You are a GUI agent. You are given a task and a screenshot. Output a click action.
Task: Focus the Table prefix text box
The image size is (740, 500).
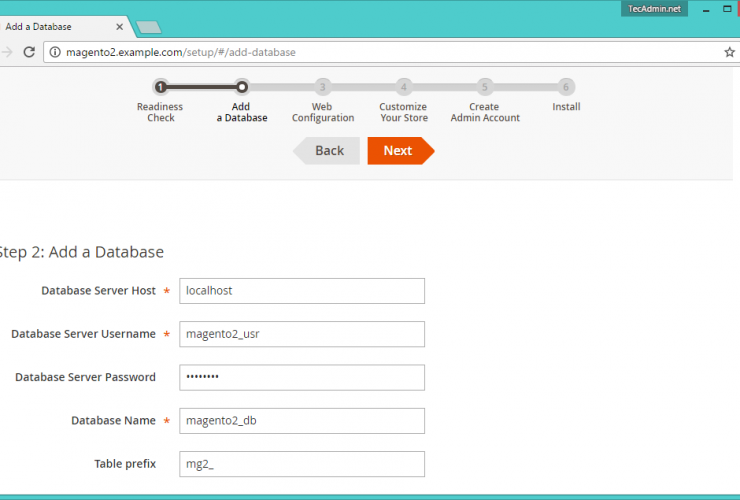click(x=301, y=464)
